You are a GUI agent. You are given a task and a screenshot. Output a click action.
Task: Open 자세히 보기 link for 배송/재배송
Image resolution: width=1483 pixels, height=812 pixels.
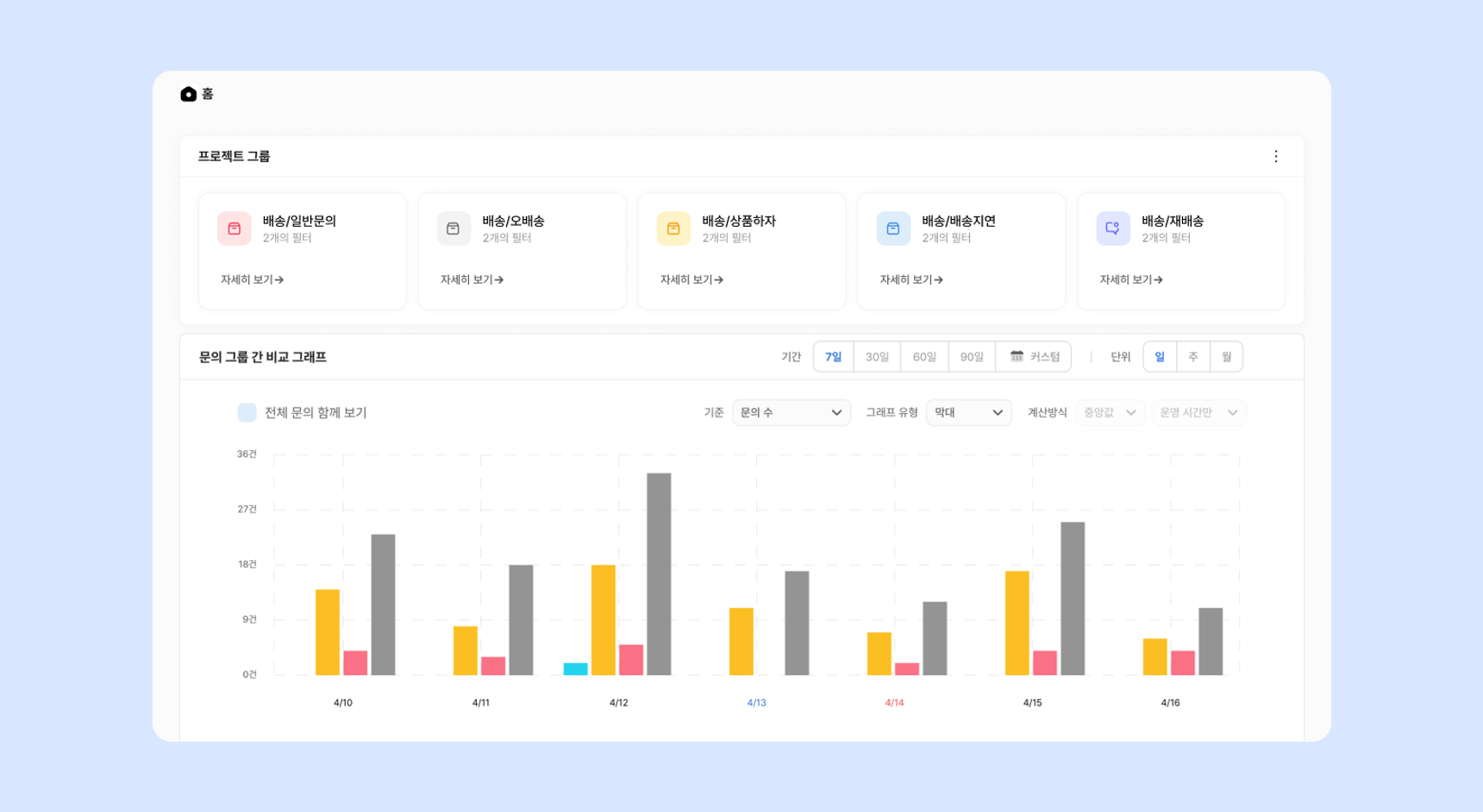point(1131,280)
